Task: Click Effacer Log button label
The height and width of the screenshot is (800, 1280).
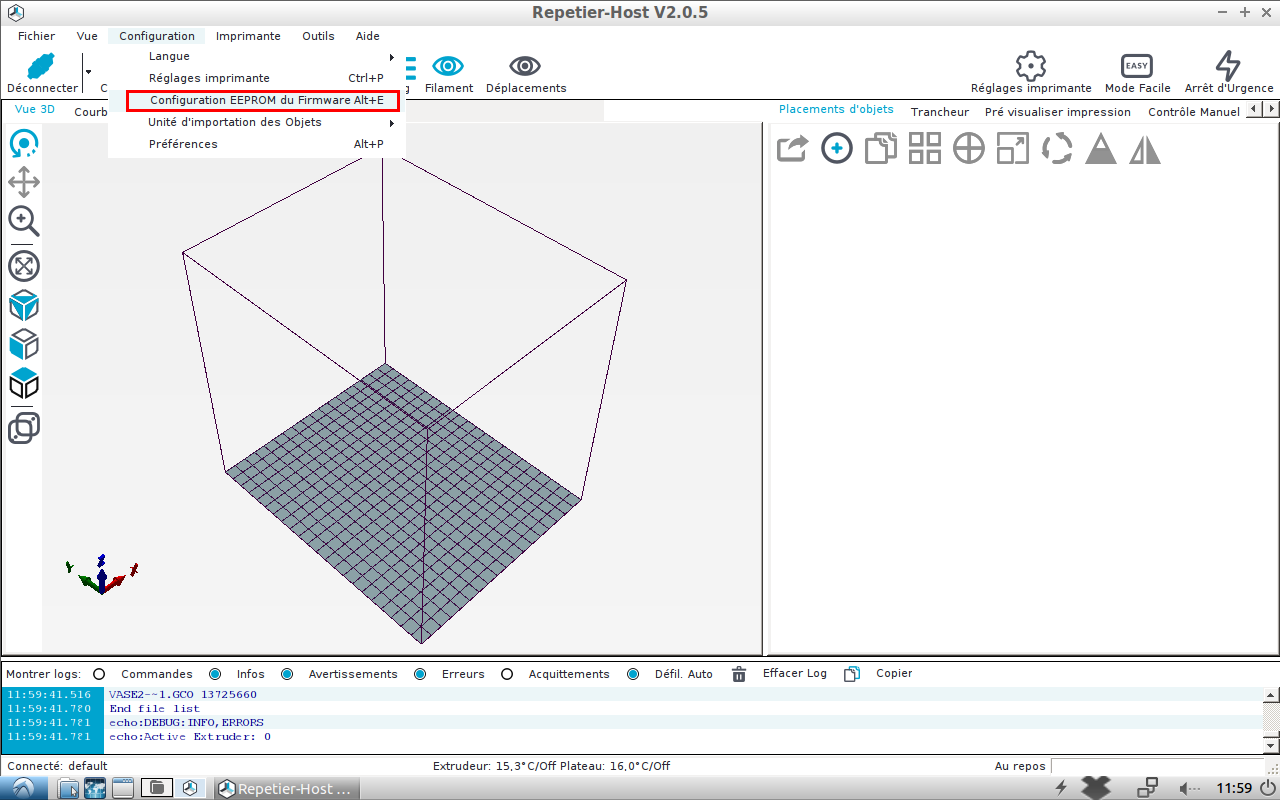Action: (795, 673)
